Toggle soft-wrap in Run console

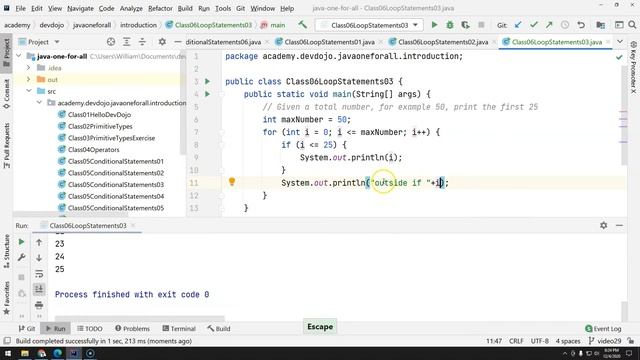coord(39,273)
